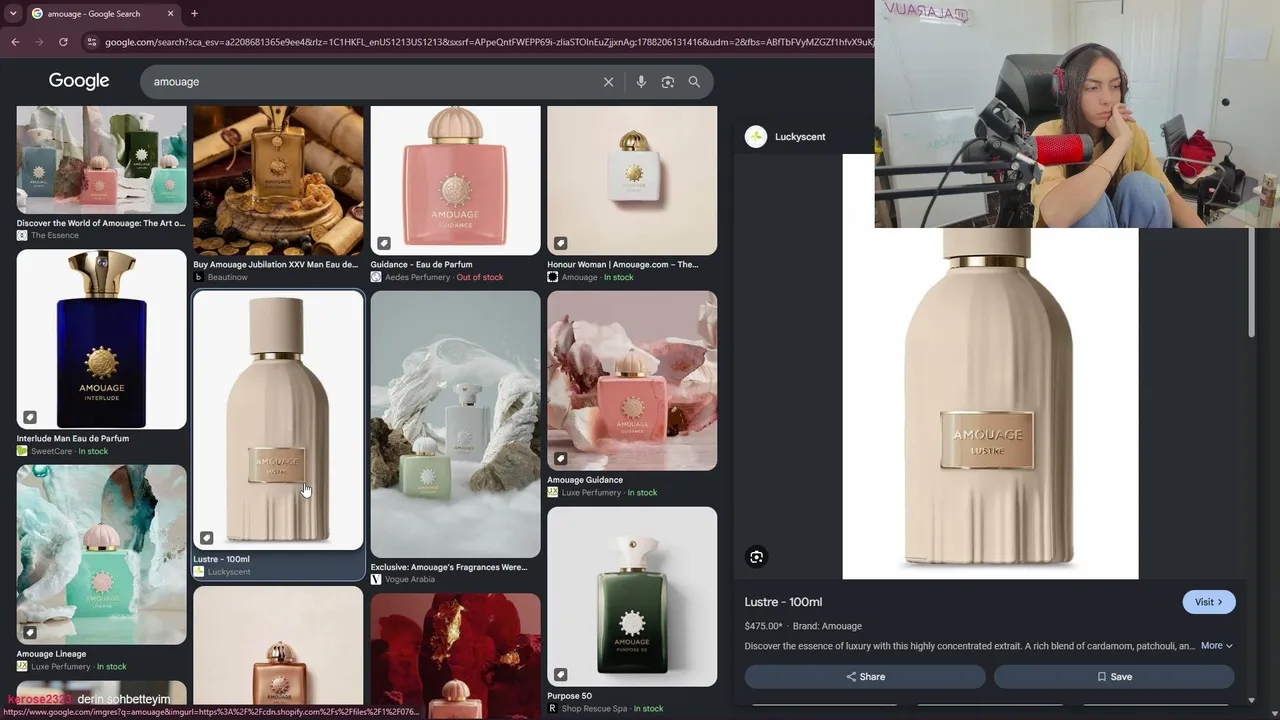The width and height of the screenshot is (1280, 720).
Task: Open a new browser tab
Action: [x=194, y=14]
